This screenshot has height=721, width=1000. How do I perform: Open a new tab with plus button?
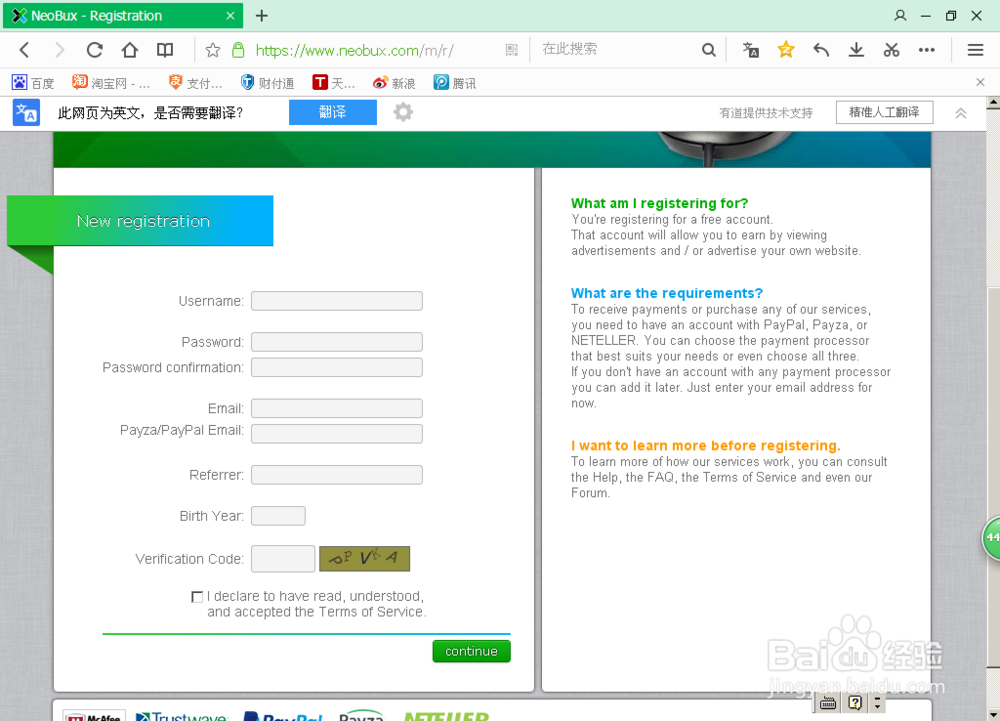[261, 16]
